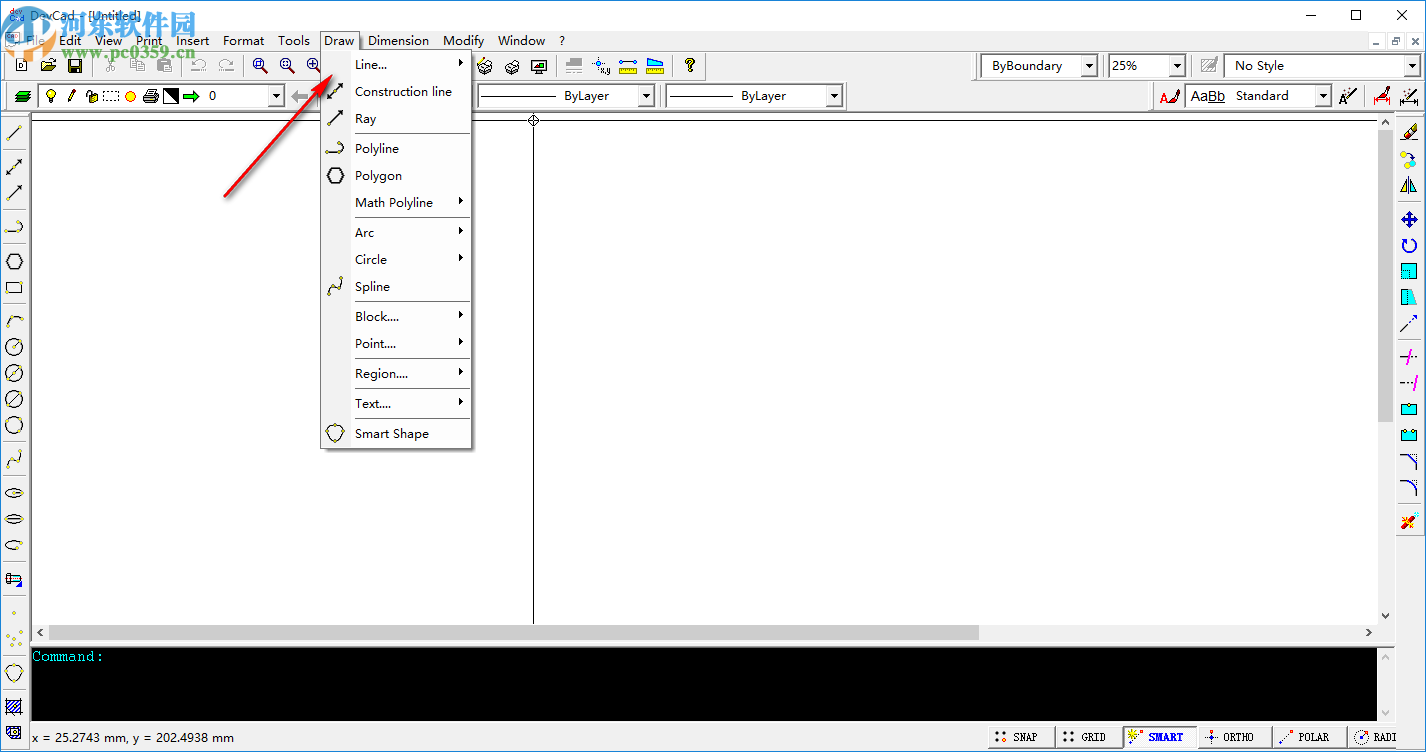Select the hexagon polygon tool in left toolbar
Screen dimensions: 1426x752
[14, 262]
